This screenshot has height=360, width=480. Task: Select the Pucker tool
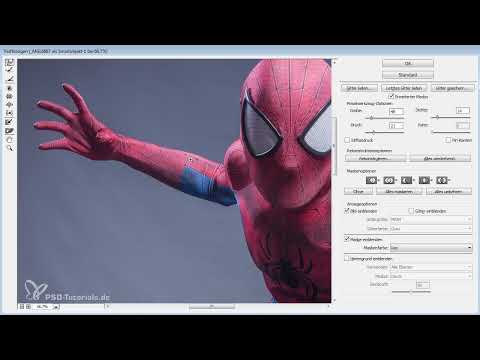pos(9,96)
